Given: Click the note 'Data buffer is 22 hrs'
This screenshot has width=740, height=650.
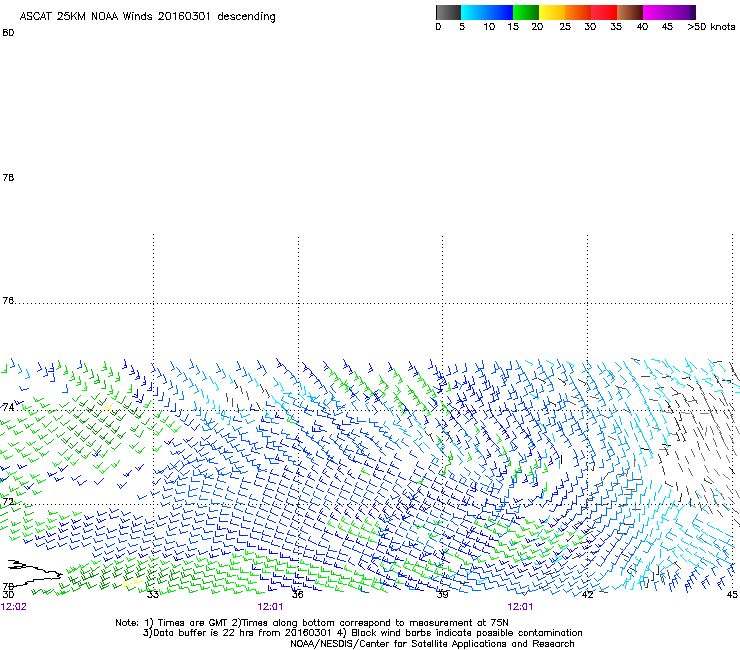Looking at the screenshot, I should (204, 633).
